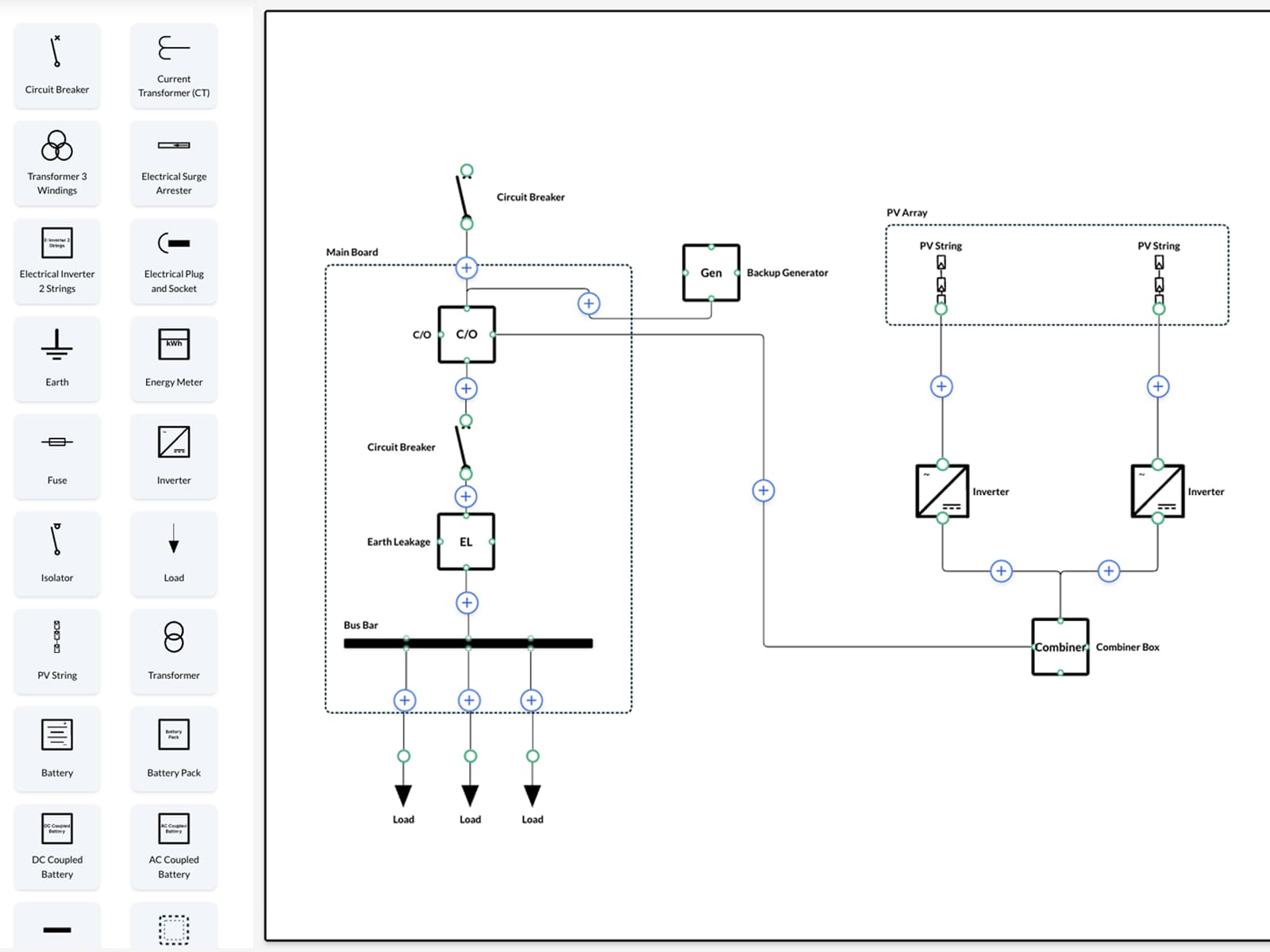Choose the Electrical Plug and Socket symbol
1270x952 pixels.
174,261
